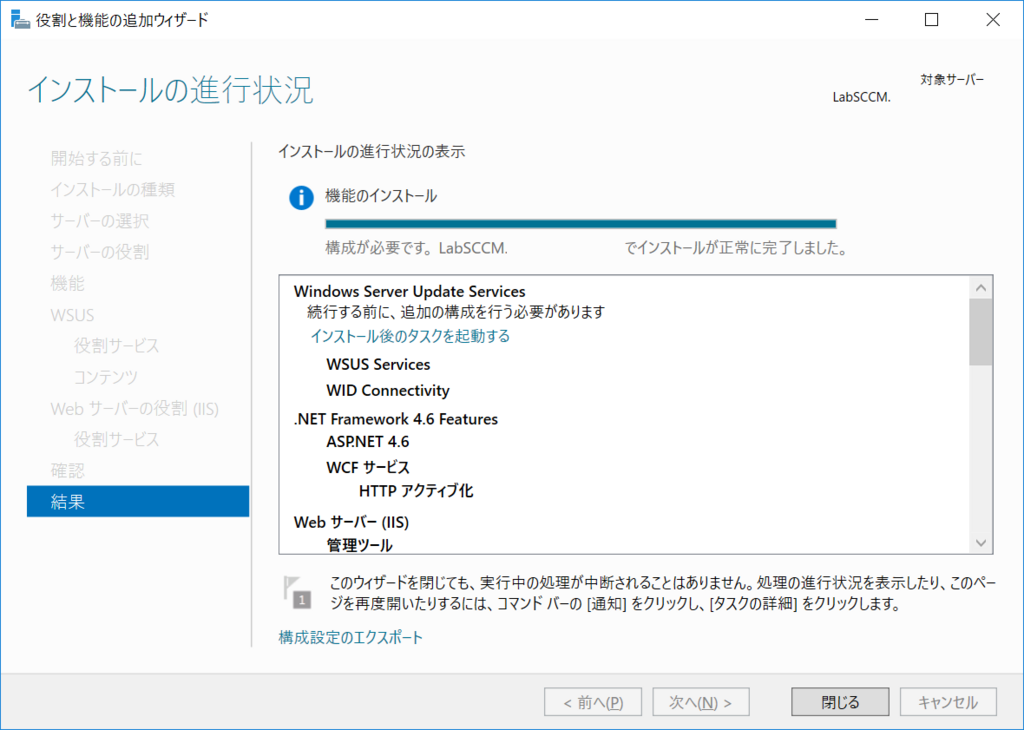Click the wizard title bar server icon
1024x730 pixels.
coord(20,20)
